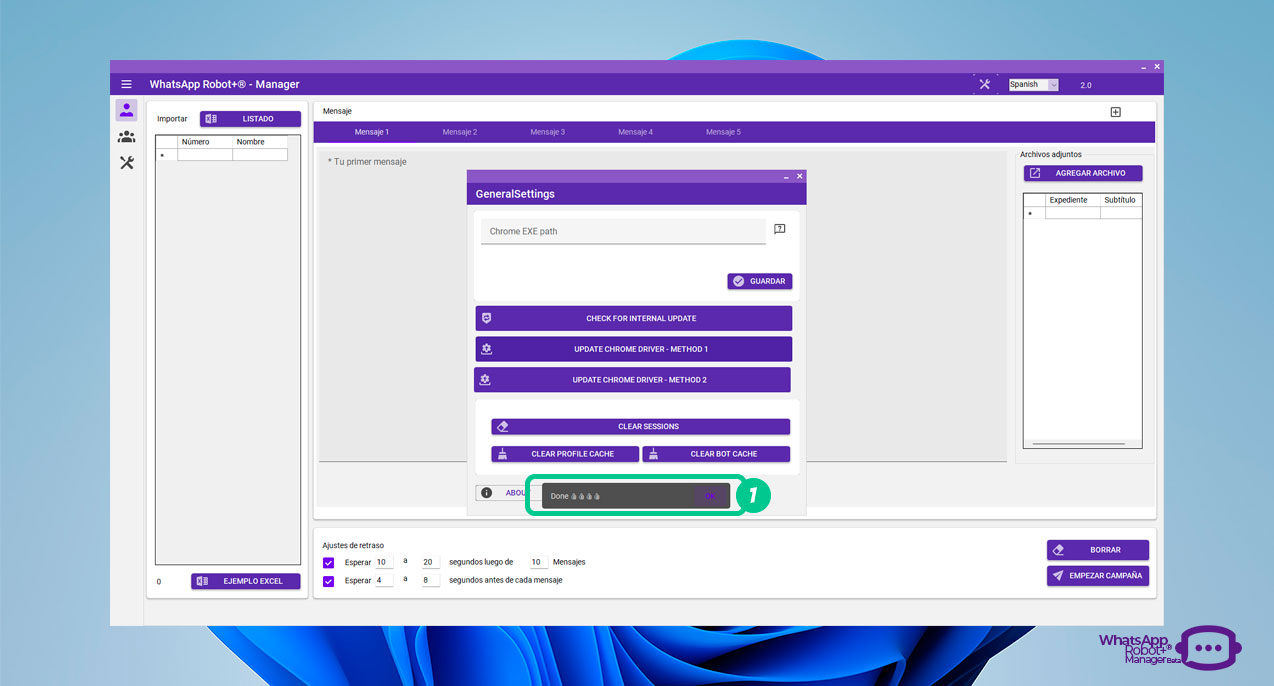The width and height of the screenshot is (1274, 686).
Task: Click the settings wrench icon beside the language selector
Action: click(984, 84)
